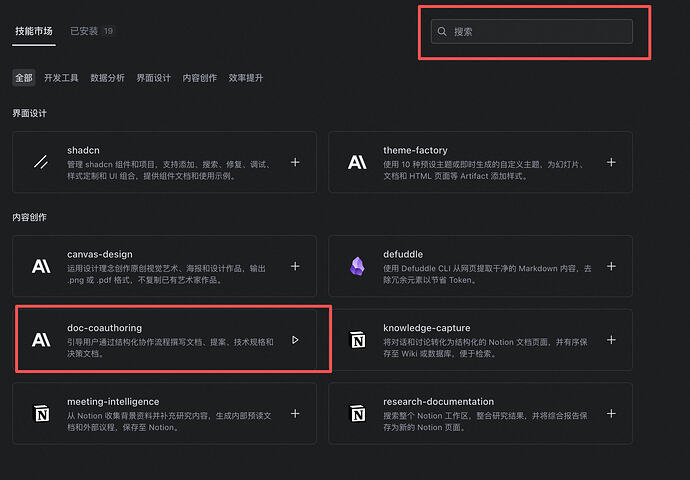Add the knowledge-capture skill with plus icon
690x480 pixels.
[611, 340]
